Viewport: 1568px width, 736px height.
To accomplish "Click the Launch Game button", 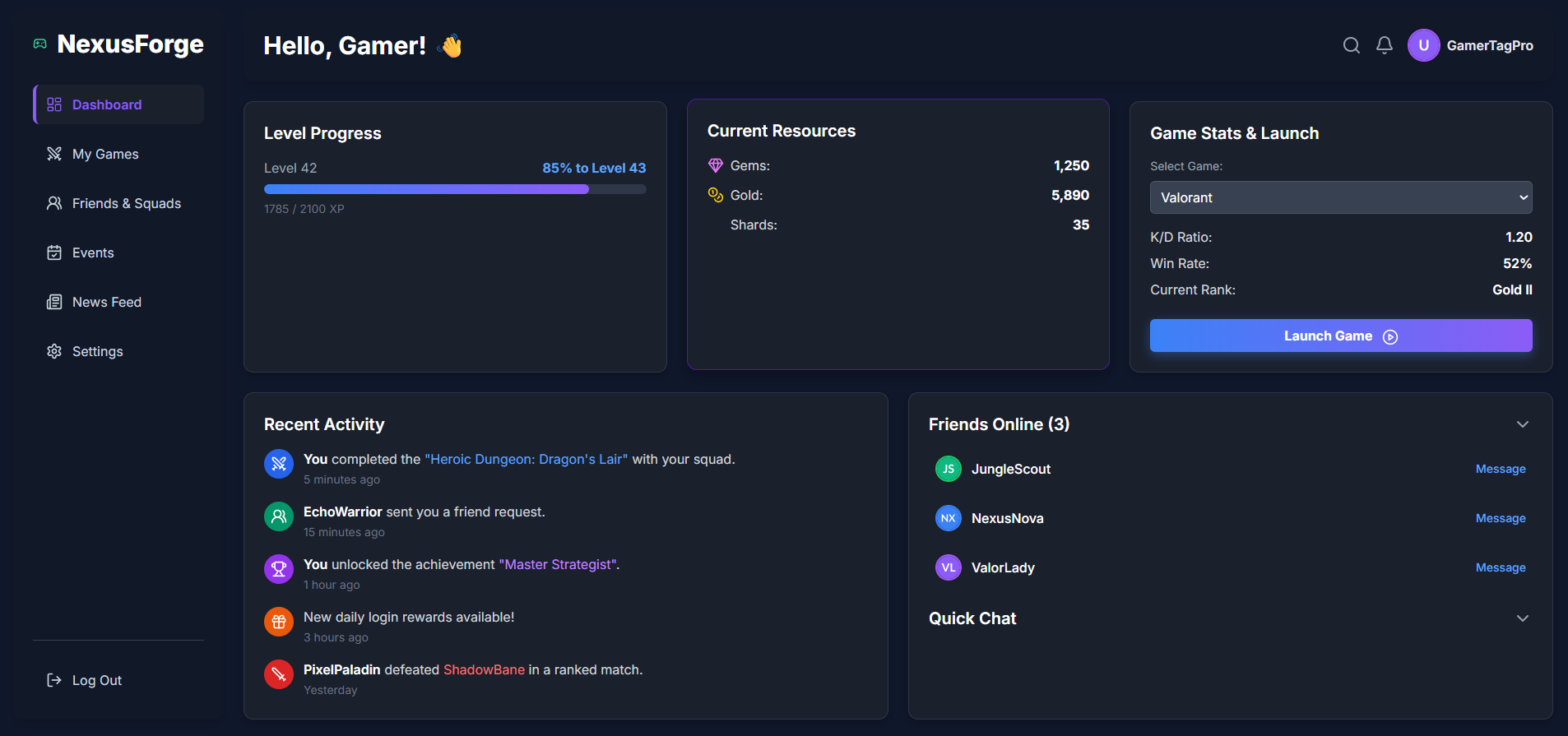I will [1341, 336].
